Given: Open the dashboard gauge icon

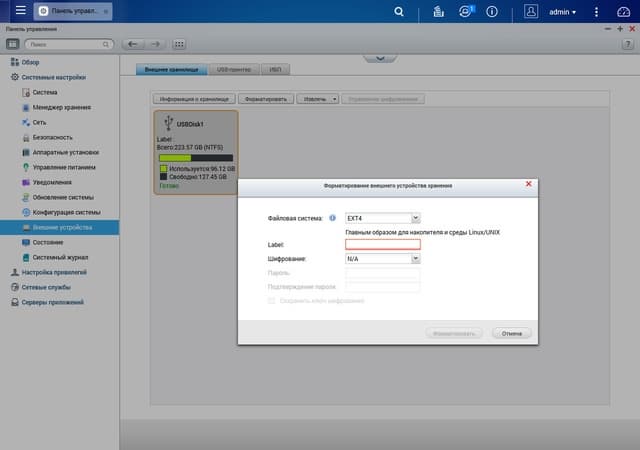Looking at the screenshot, I should [623, 12].
